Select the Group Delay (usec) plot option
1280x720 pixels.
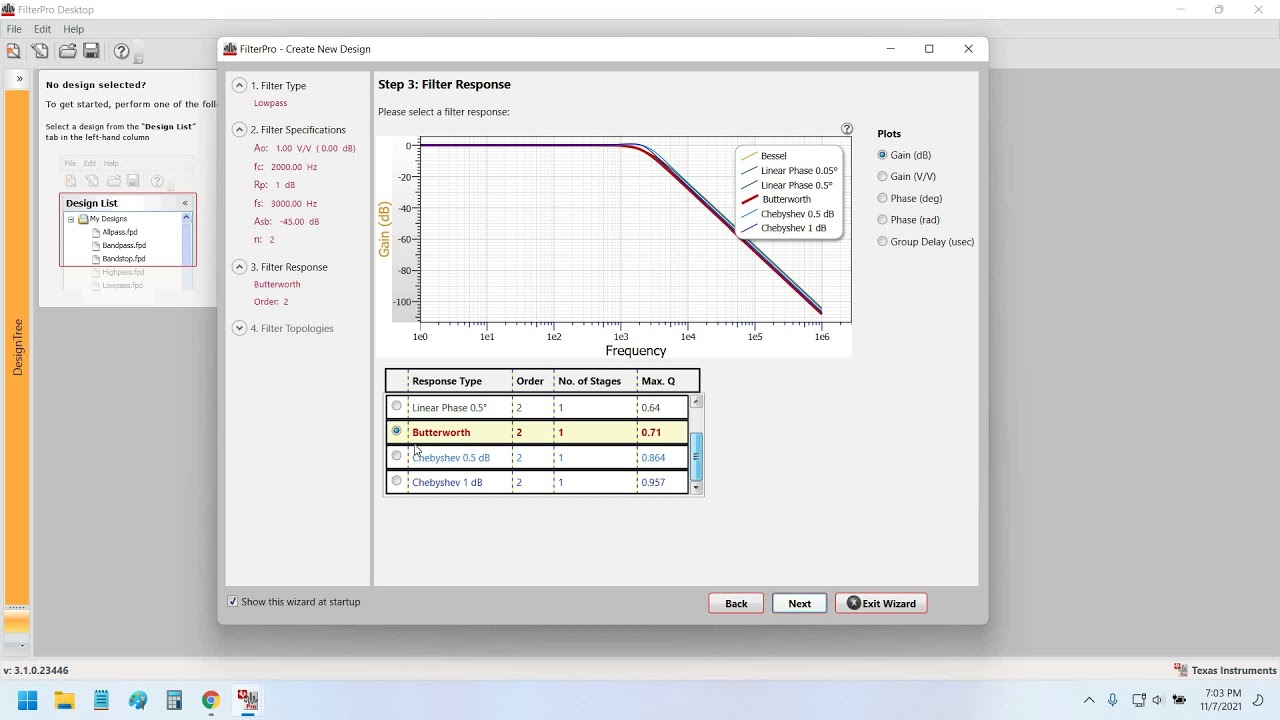click(882, 241)
